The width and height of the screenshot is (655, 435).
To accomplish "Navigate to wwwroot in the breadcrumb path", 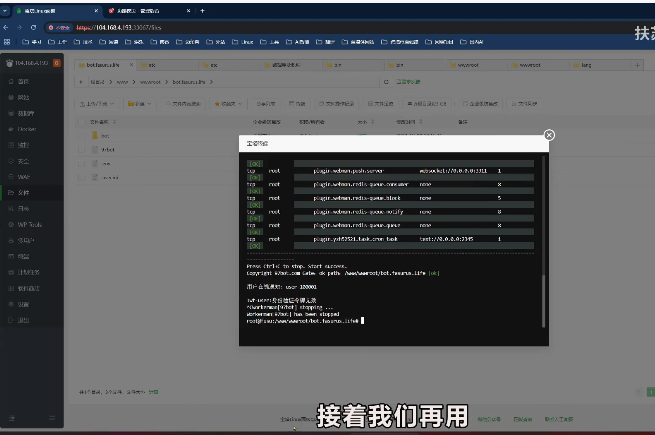I will coord(150,82).
